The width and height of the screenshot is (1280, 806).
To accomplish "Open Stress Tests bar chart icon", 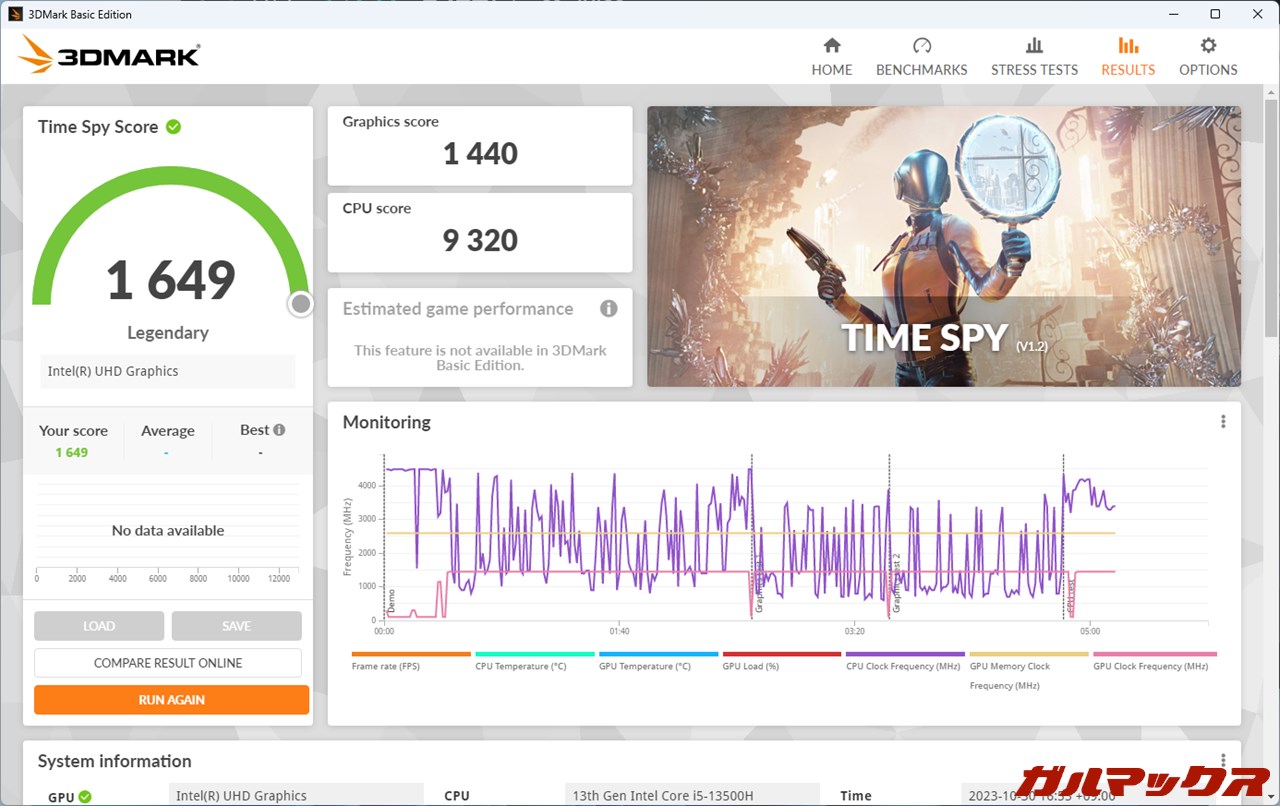I will point(1034,46).
